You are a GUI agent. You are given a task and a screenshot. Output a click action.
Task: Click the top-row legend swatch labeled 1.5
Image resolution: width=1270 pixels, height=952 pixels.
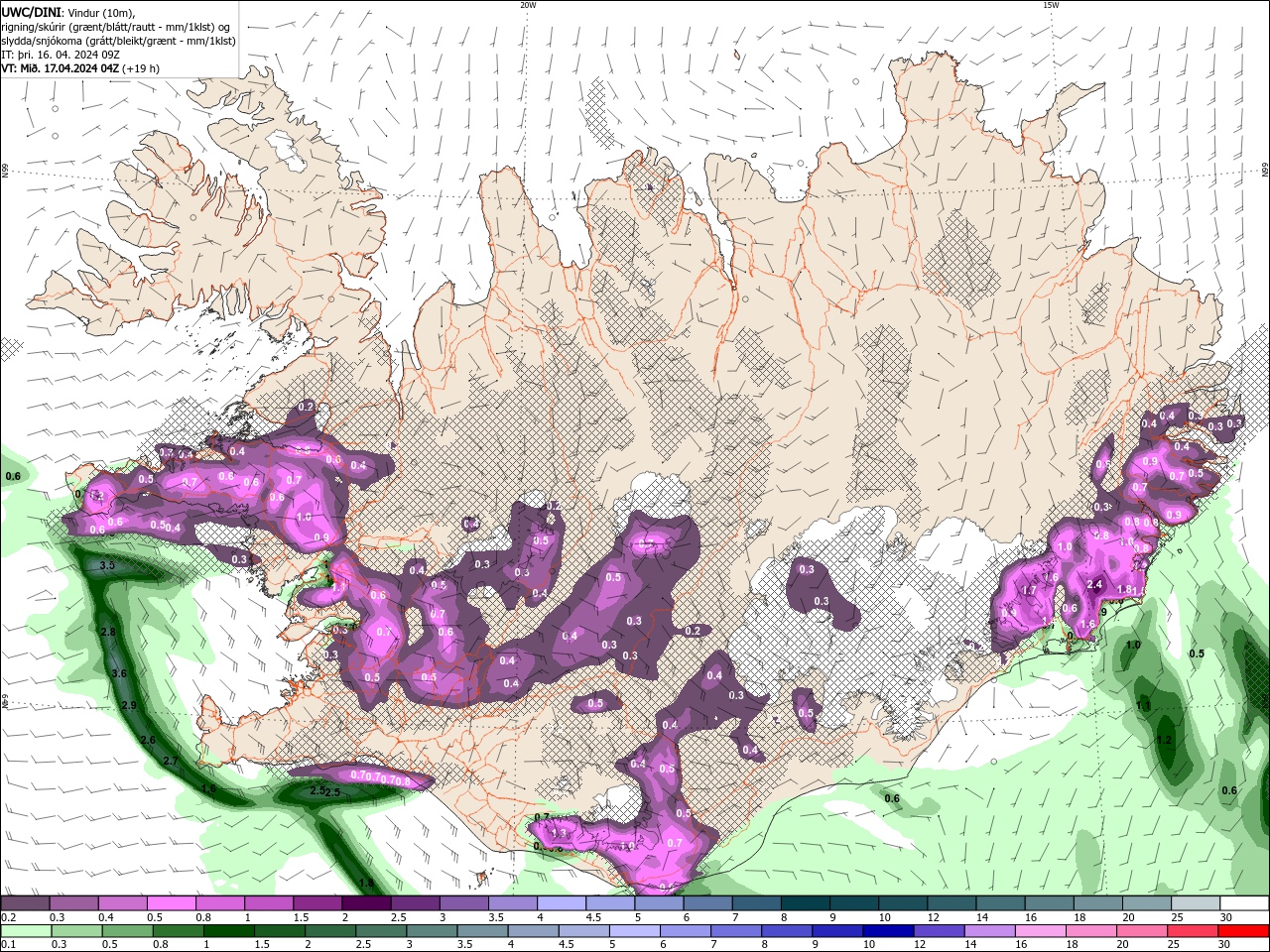tap(317, 903)
